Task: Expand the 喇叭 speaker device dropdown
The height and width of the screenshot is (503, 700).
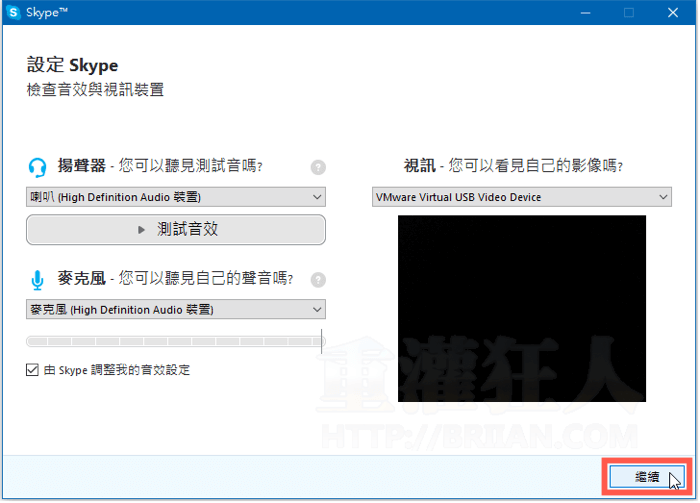Action: pos(175,197)
